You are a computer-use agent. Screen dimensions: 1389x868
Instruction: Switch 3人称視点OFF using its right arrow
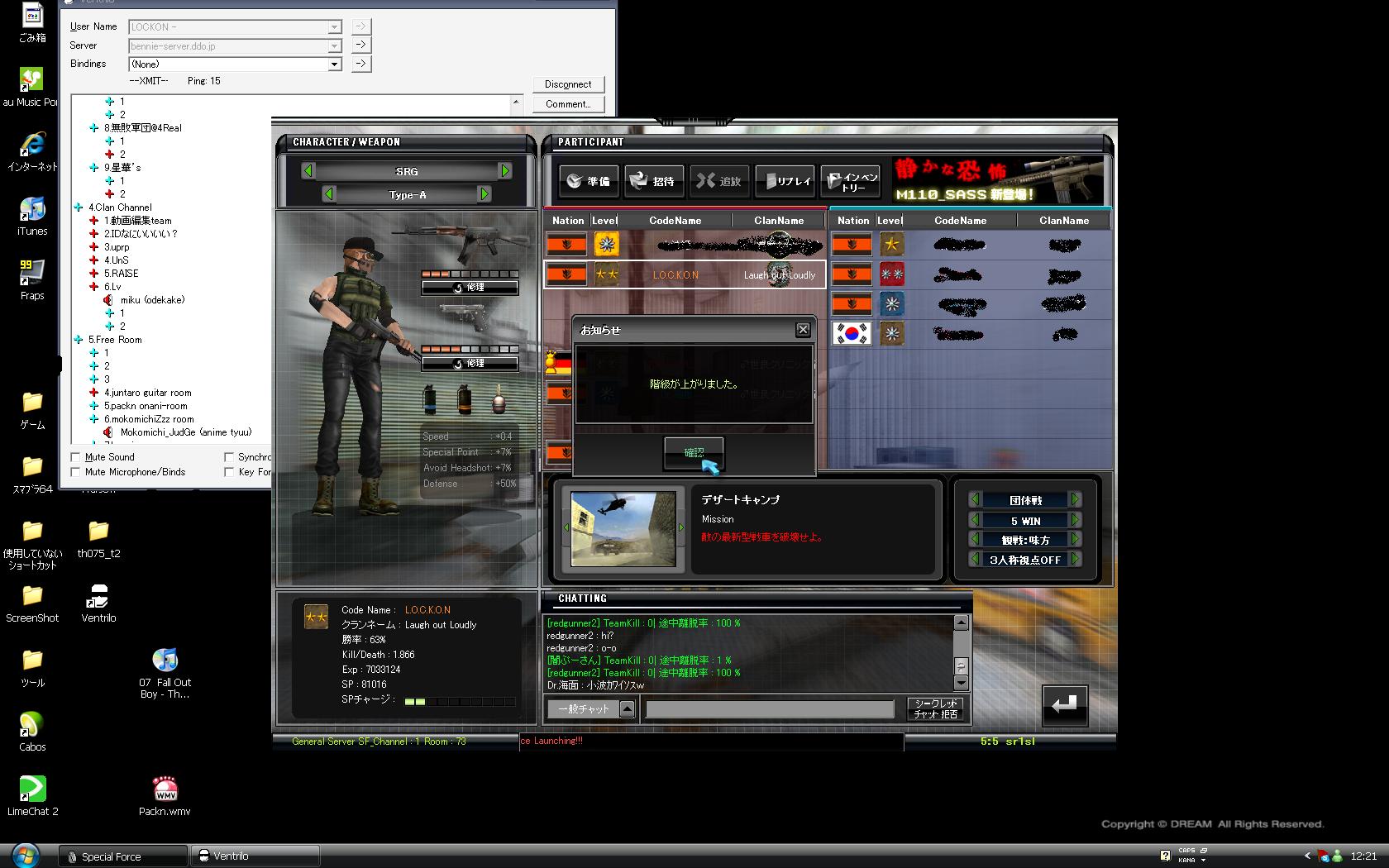click(x=1075, y=560)
